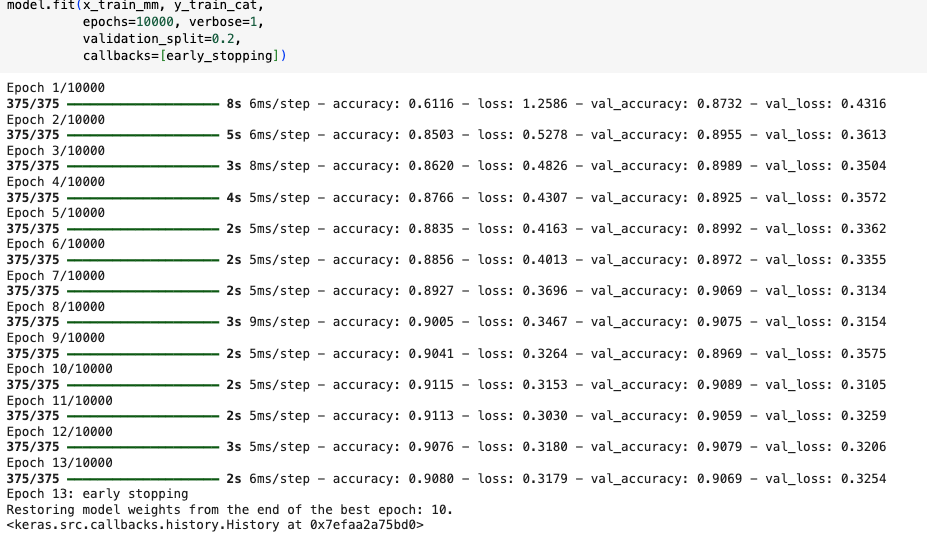927x537 pixels.
Task: Click the '8s 6ms/step' timing text
Action: pyautogui.click(x=268, y=104)
